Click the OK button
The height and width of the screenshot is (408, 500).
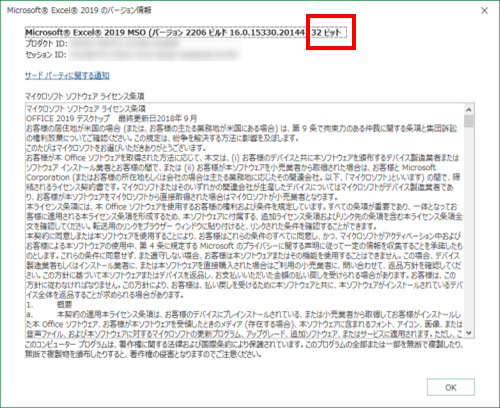451,387
